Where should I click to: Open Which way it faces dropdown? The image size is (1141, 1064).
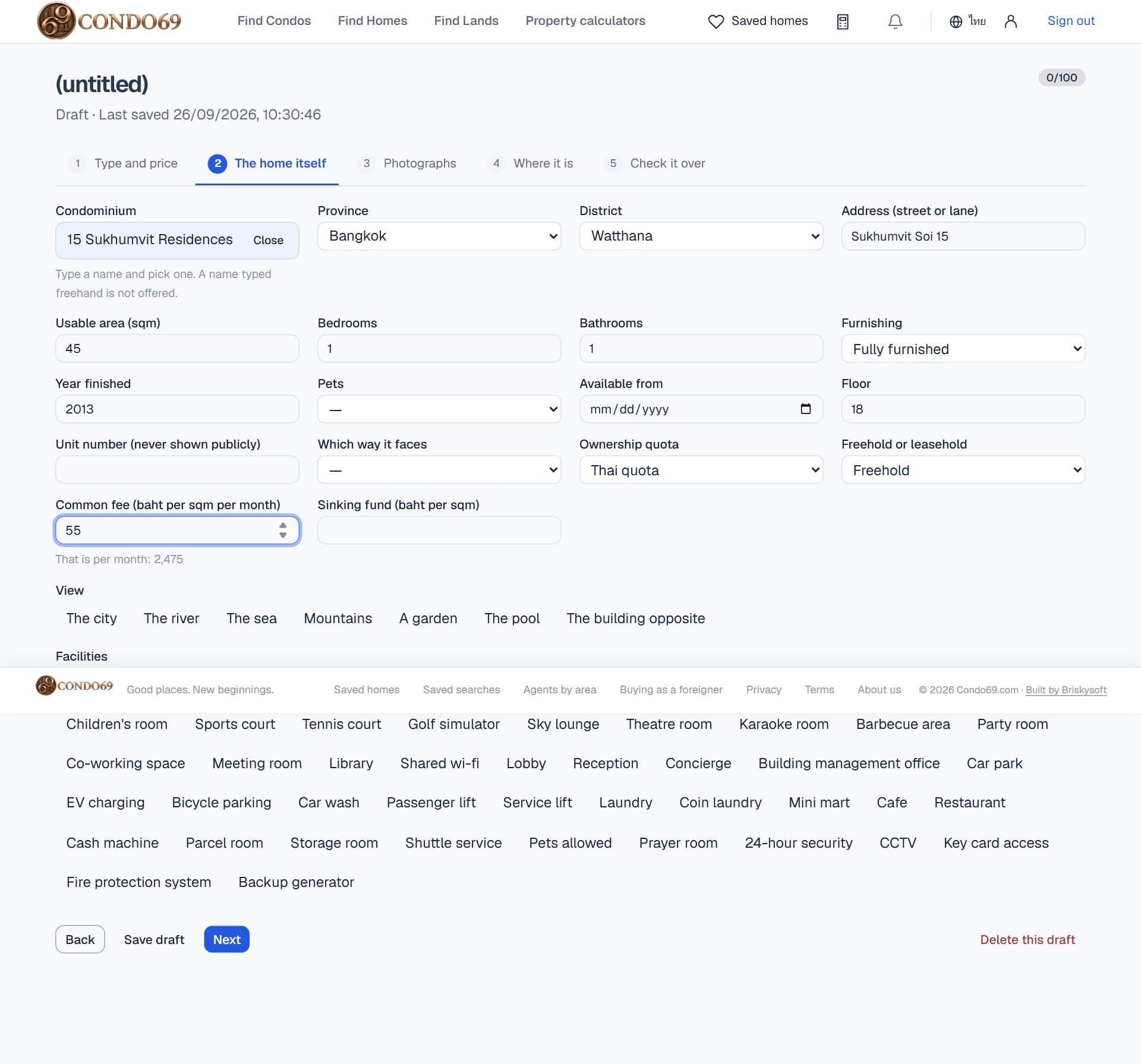tap(439, 469)
